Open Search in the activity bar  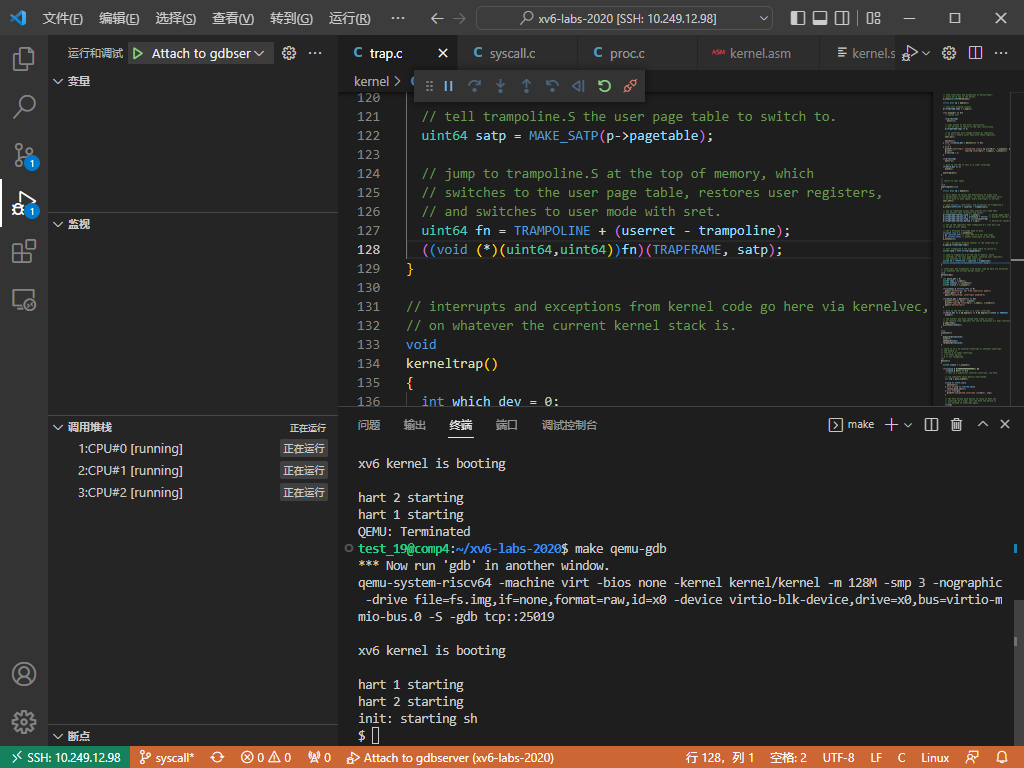tap(24, 106)
